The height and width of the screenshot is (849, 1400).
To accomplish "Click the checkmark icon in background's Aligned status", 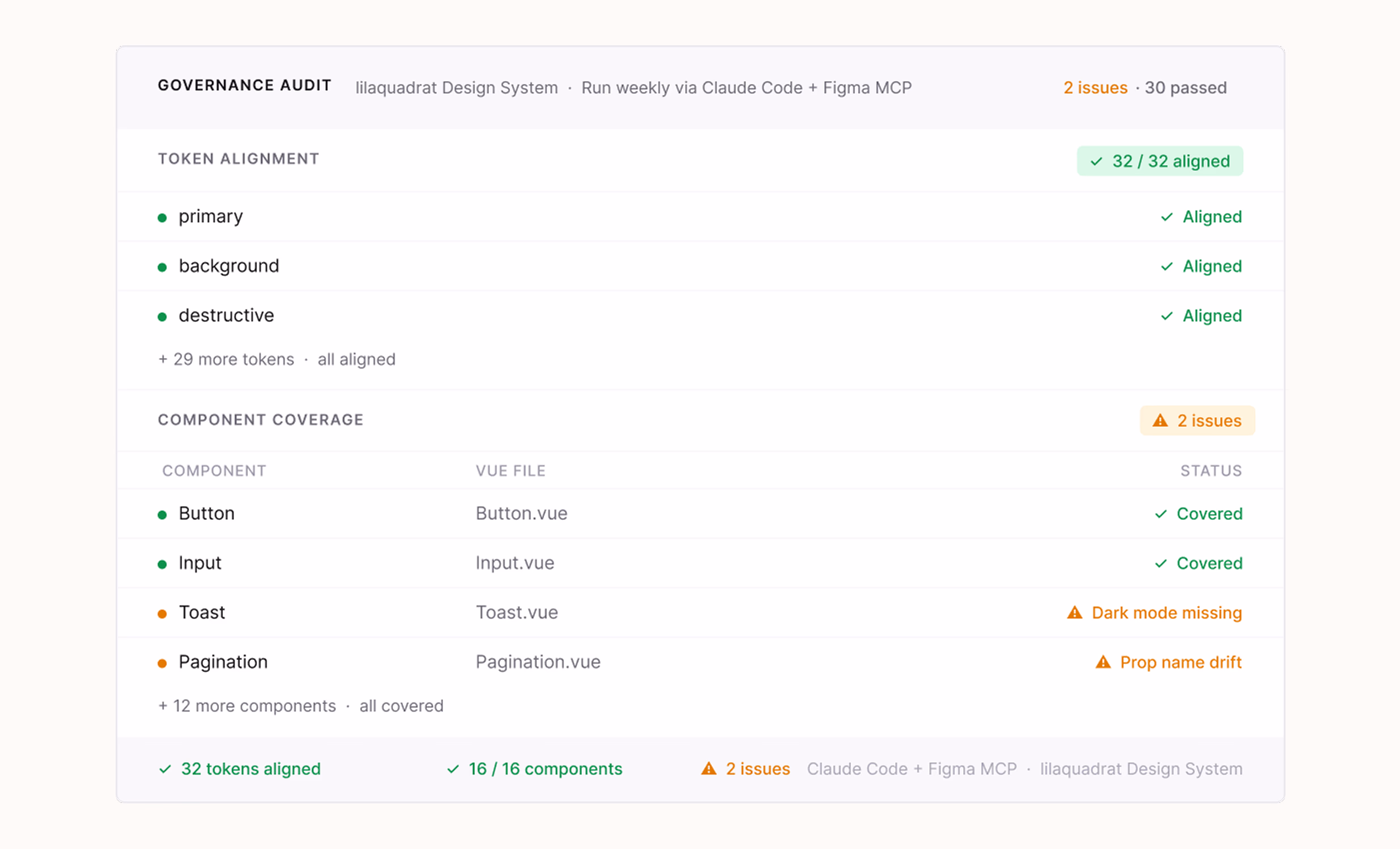I will (1166, 267).
